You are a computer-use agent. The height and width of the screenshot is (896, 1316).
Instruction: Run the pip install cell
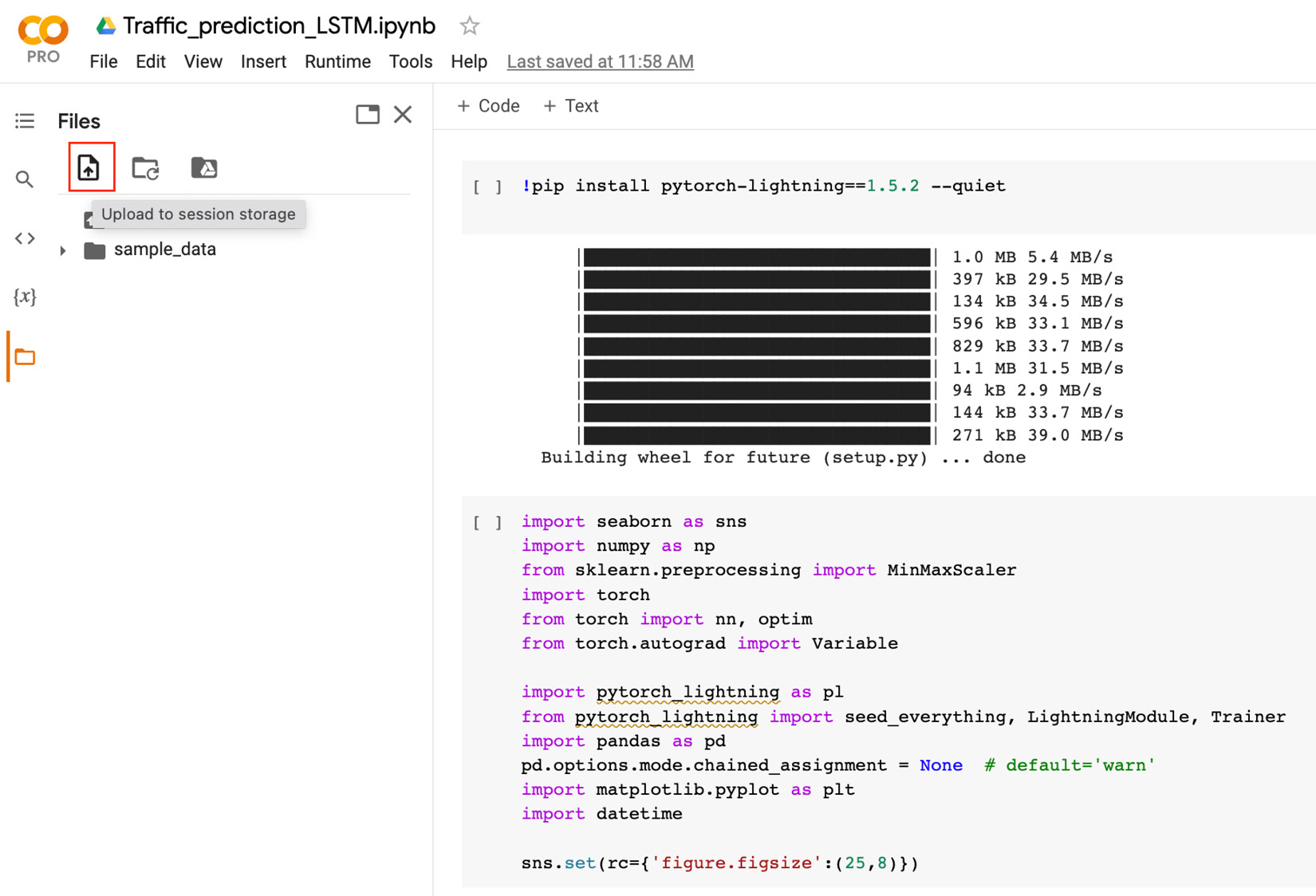(487, 187)
